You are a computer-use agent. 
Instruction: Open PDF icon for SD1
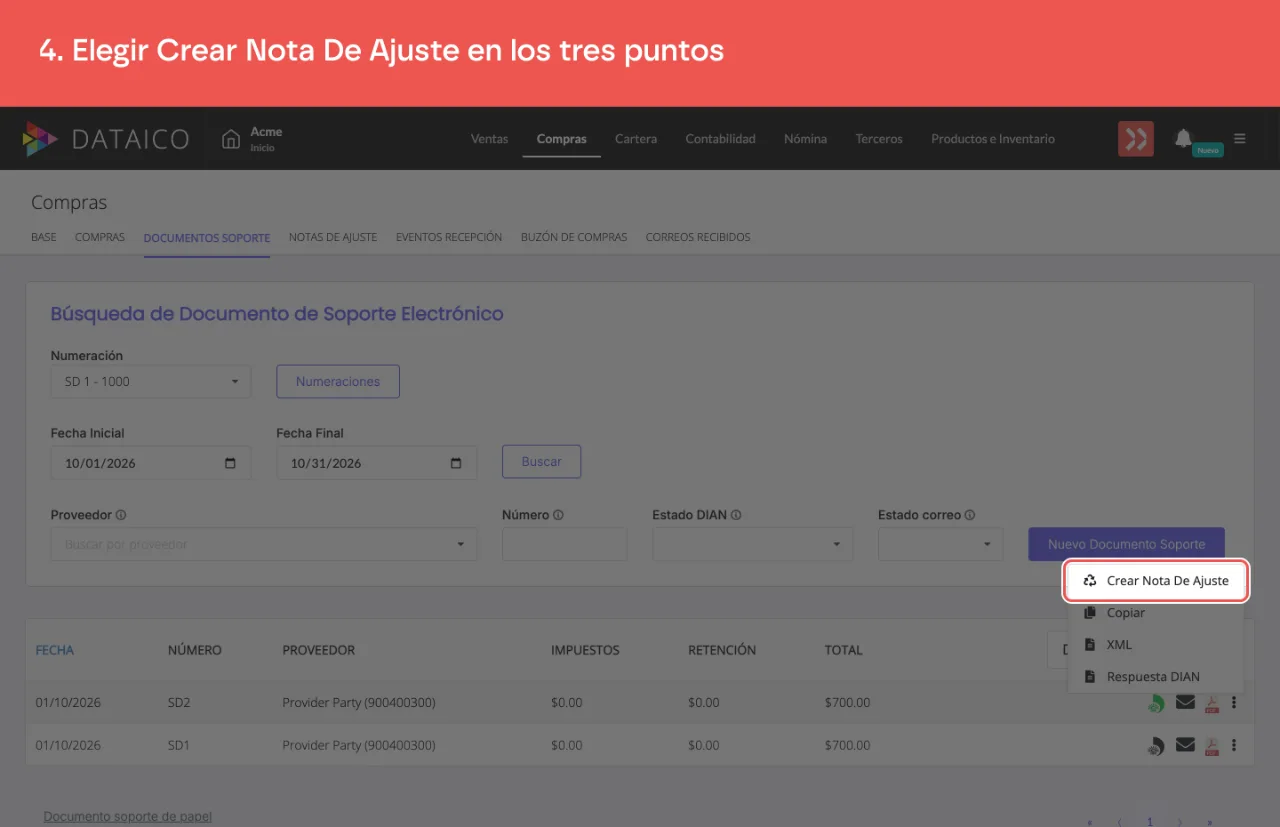[x=1212, y=746]
